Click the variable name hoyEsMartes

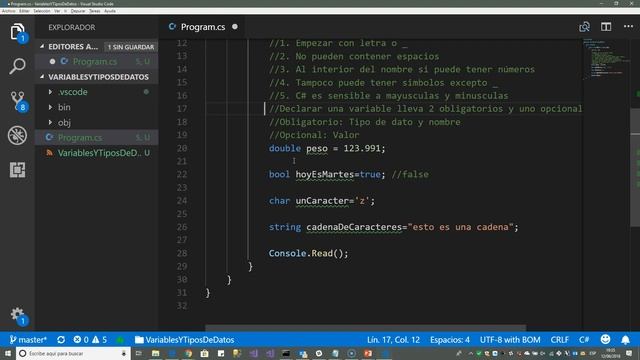324,174
